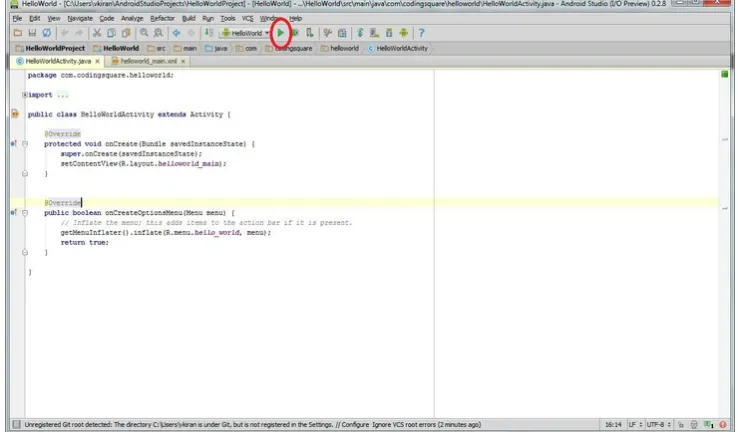Click the override gutter marker beside onCreateOptionsMenu
Viewport: 738px width, 432px height.
pyautogui.click(x=14, y=213)
